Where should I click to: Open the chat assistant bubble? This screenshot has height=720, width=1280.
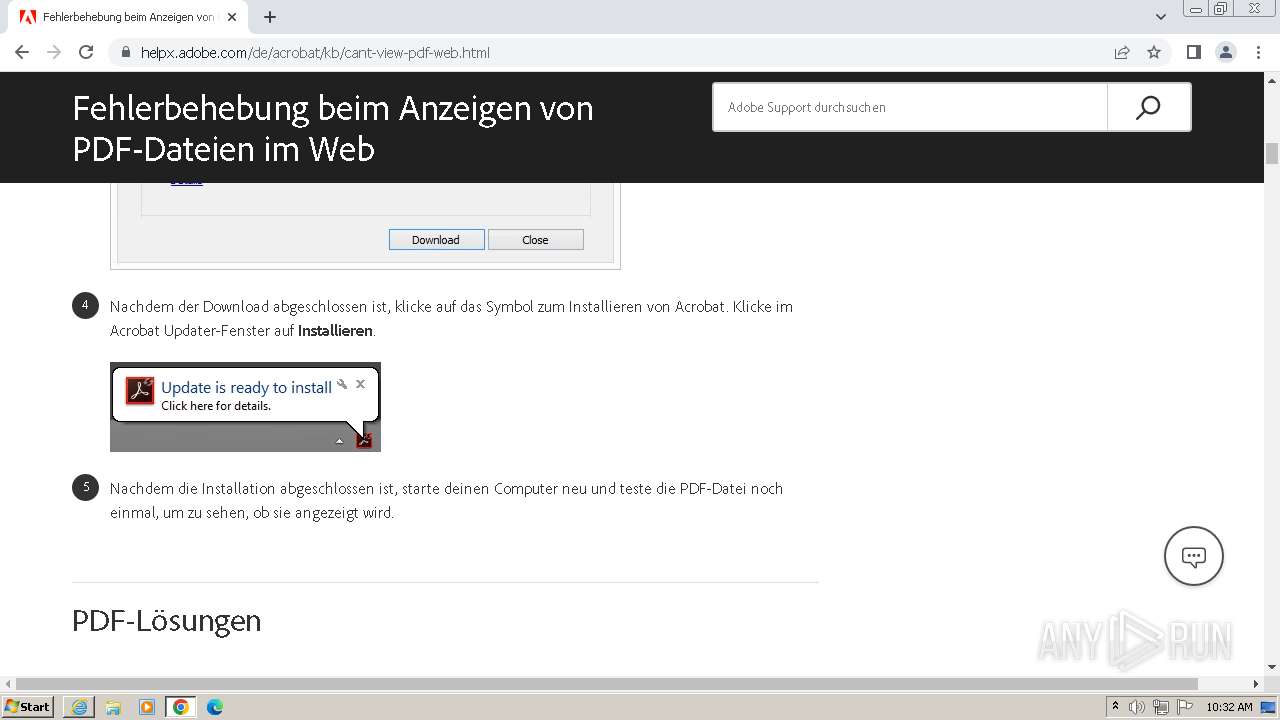tap(1194, 556)
